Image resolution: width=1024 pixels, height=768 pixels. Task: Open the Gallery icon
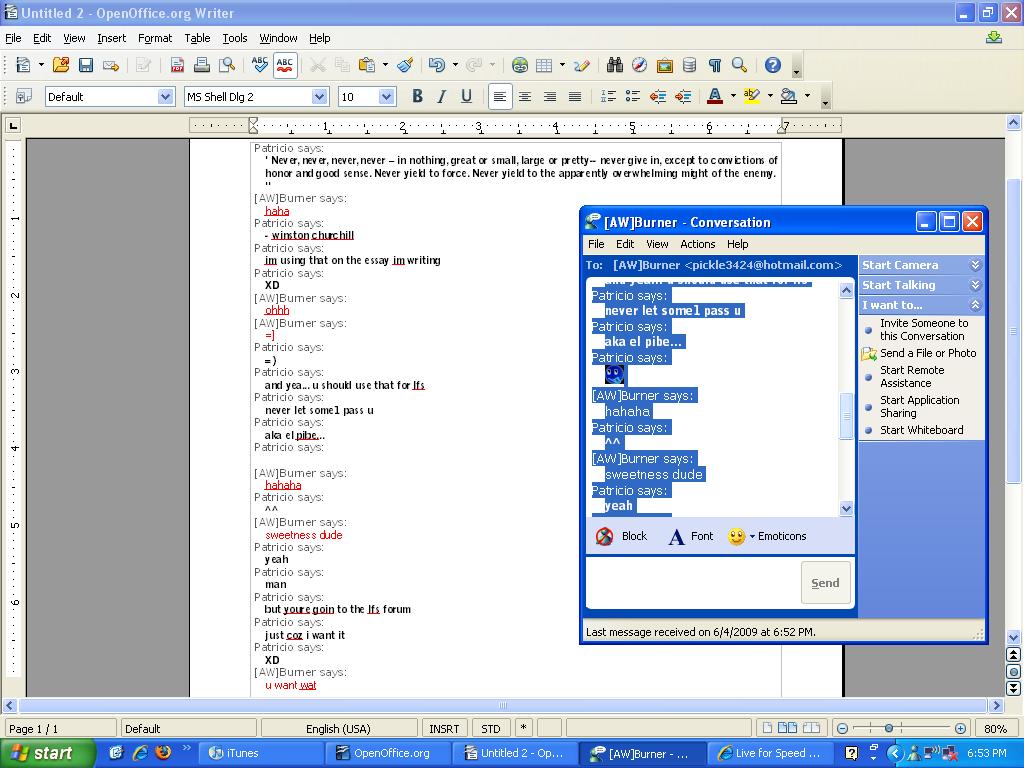665,65
